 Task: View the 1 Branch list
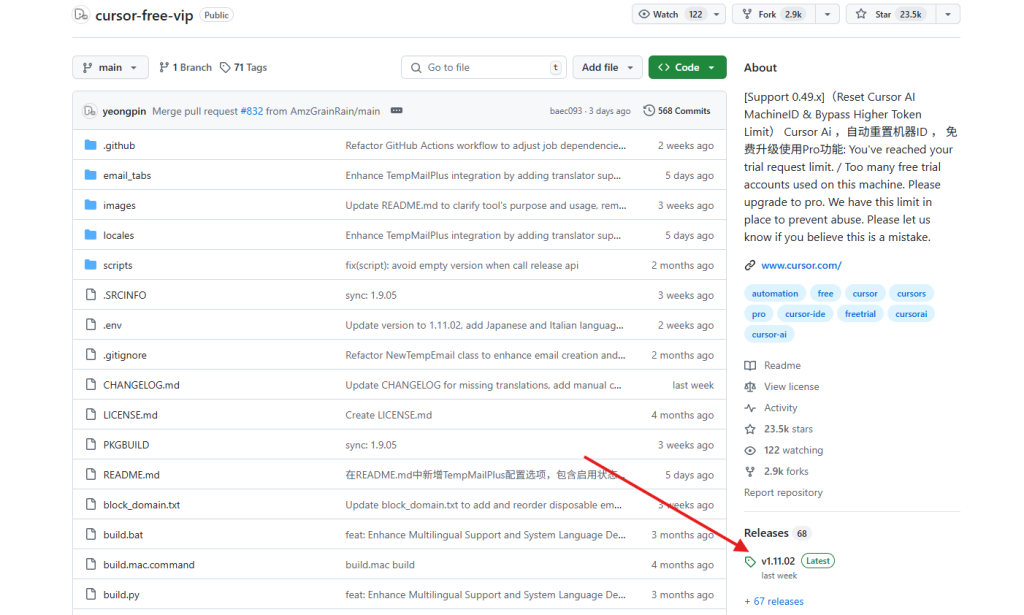click(185, 67)
